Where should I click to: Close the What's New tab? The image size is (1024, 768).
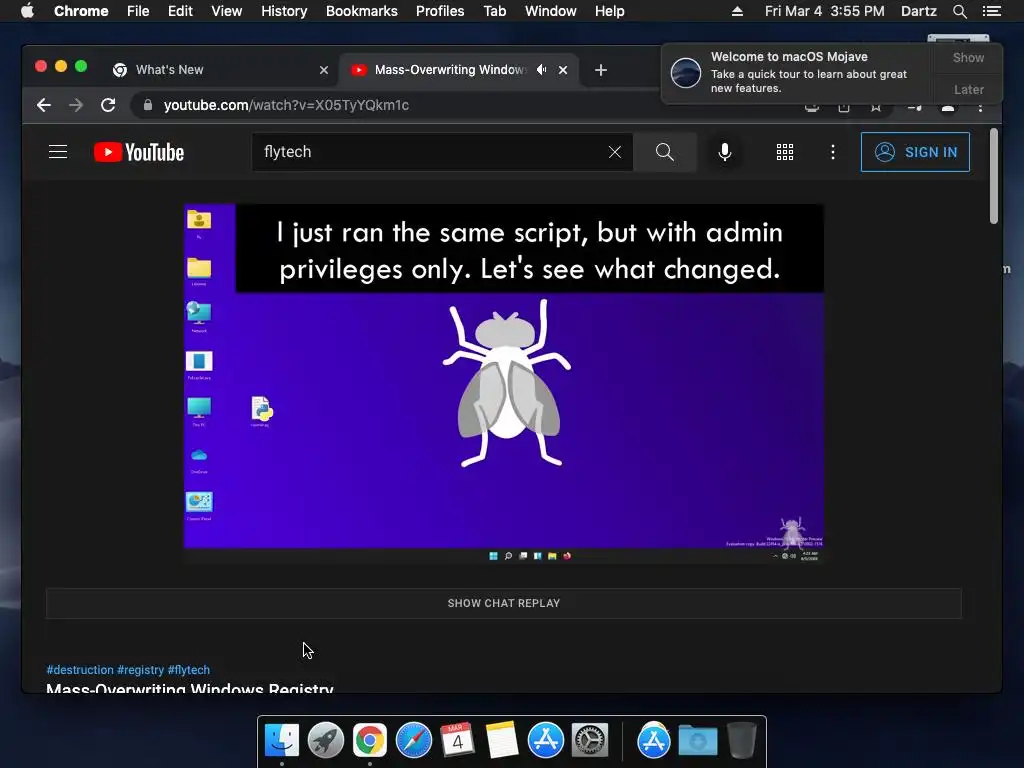click(323, 70)
